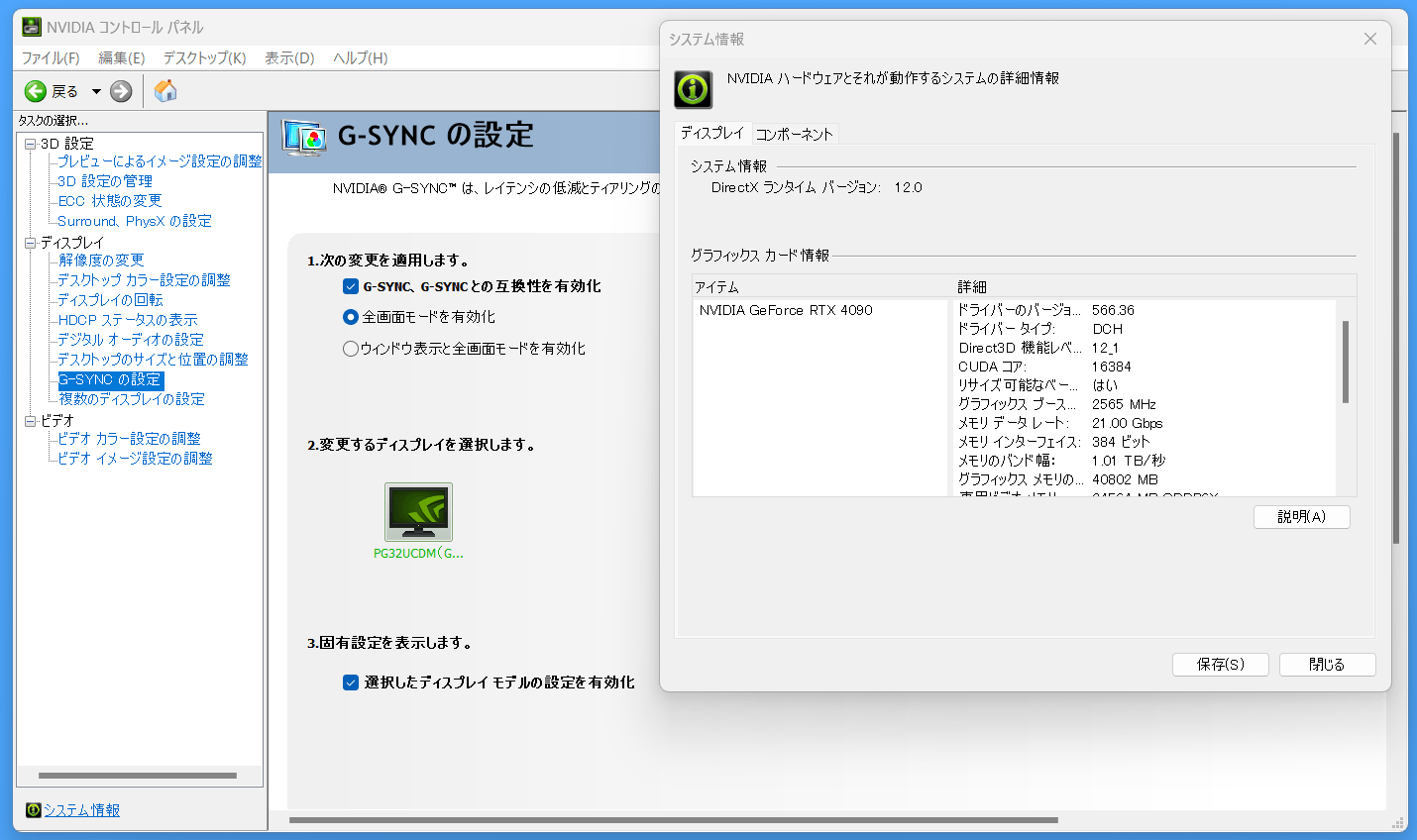This screenshot has height=840, width=1417.
Task: Click the 2565 MHz boost clock value
Action: click(x=1124, y=404)
